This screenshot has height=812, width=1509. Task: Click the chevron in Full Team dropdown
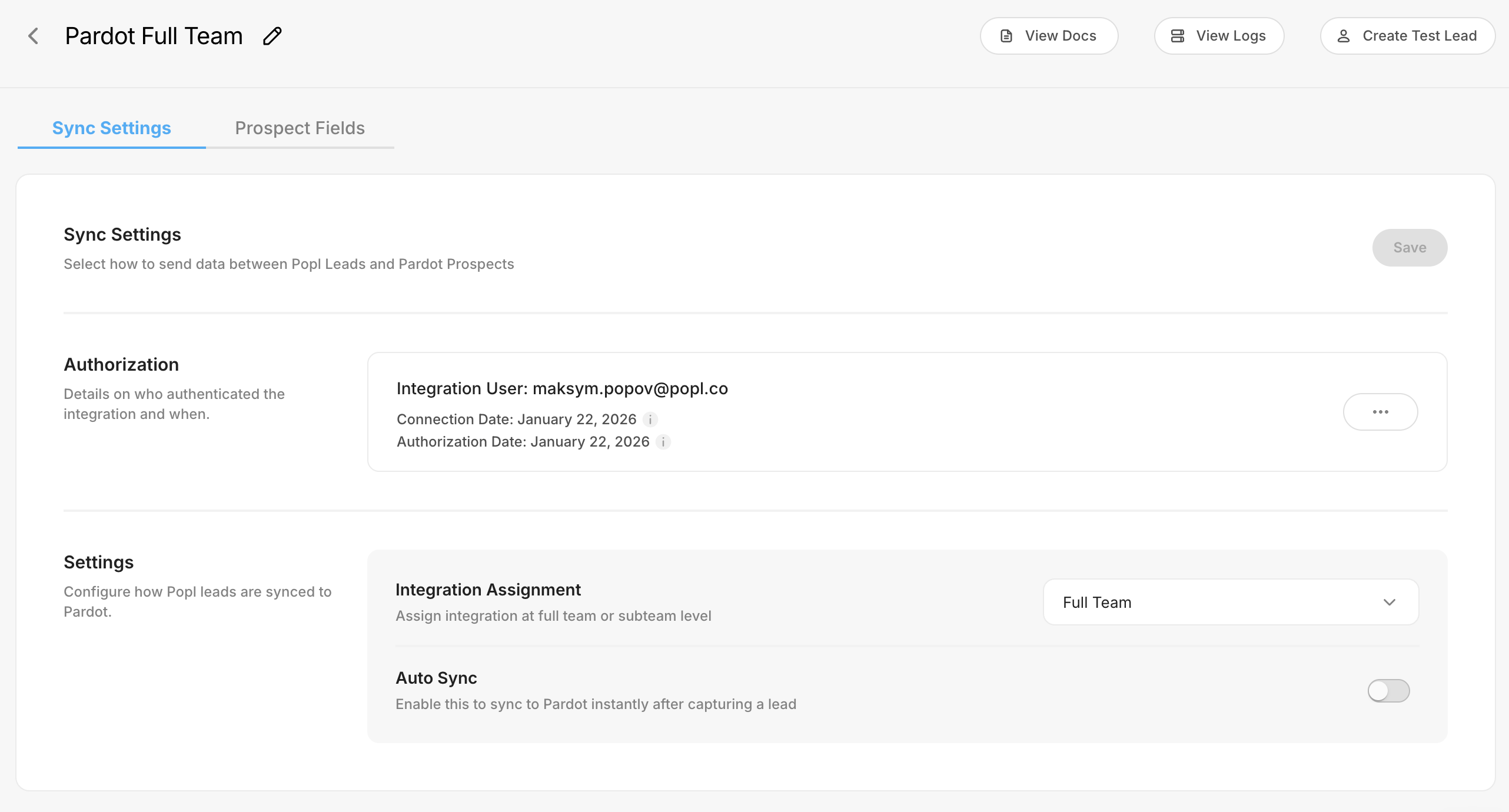(x=1390, y=602)
